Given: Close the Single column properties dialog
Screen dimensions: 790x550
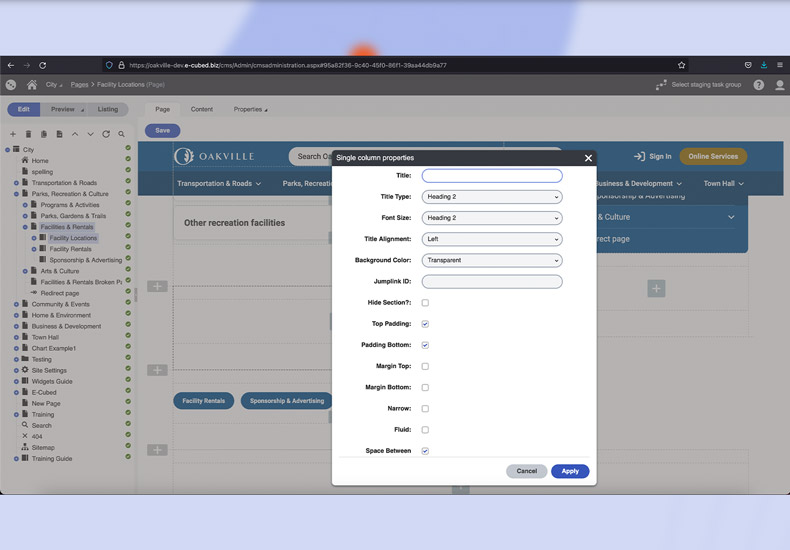Looking at the screenshot, I should 588,158.
